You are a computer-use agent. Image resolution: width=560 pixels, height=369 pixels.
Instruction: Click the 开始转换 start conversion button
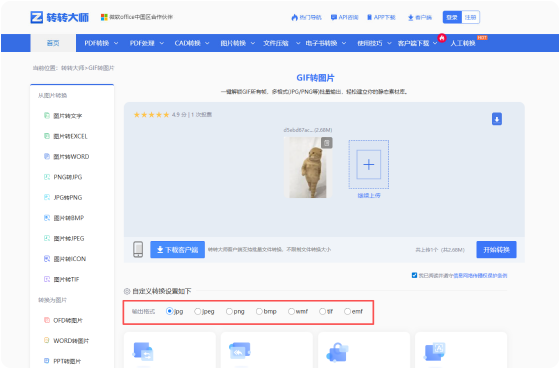(x=496, y=249)
